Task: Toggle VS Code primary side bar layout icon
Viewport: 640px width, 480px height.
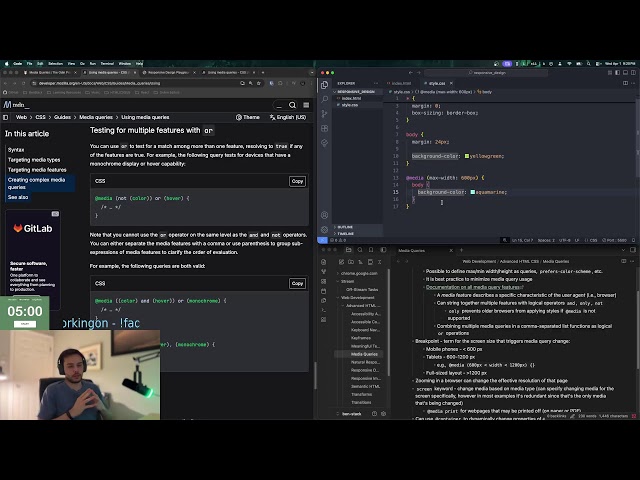Action: point(618,73)
